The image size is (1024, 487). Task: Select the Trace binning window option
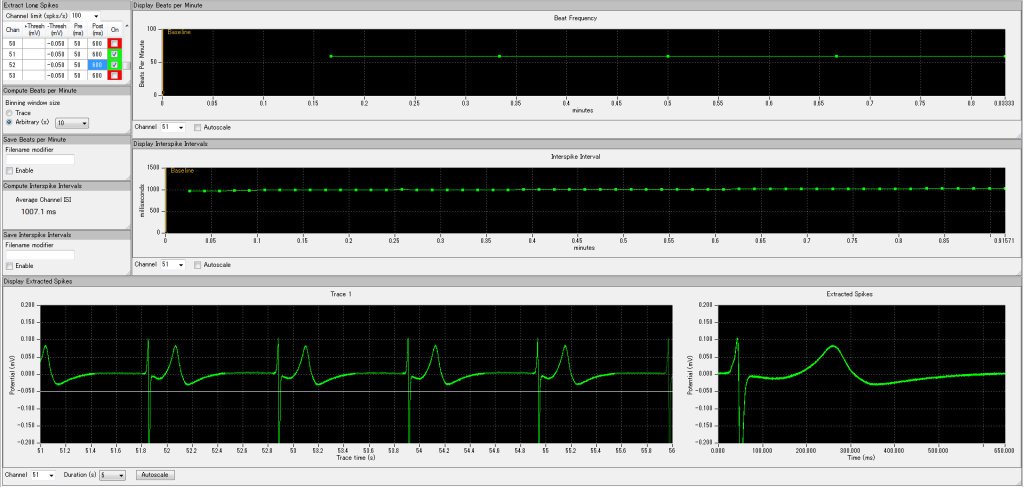click(x=9, y=113)
